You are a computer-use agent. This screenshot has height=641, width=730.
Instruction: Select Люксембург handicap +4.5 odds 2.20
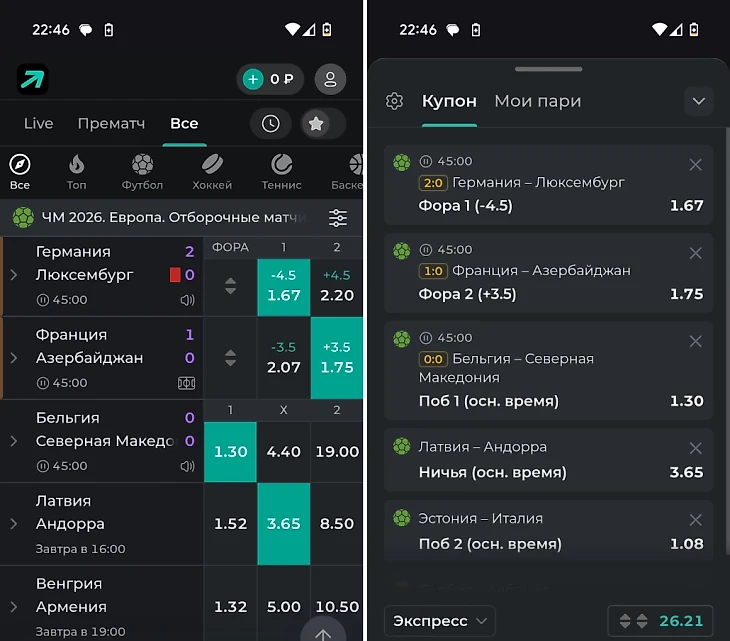tap(337, 287)
